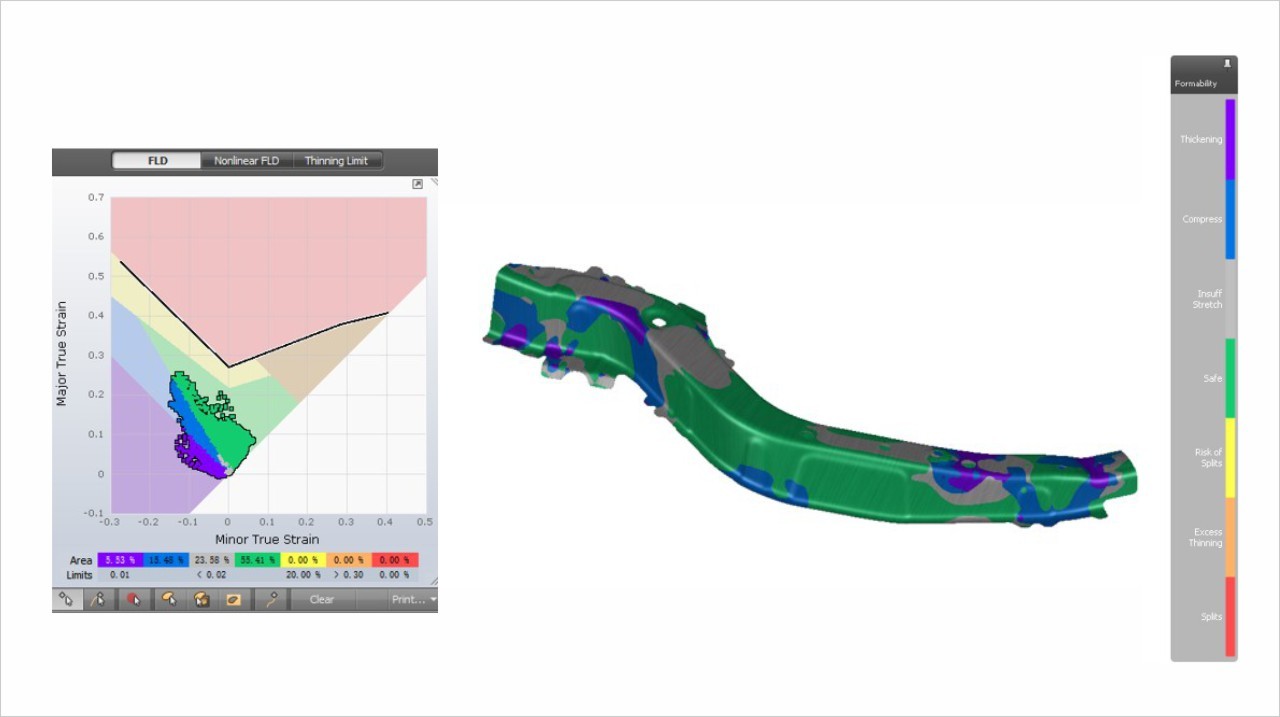Choose the red circle area selection tool
The image size is (1280, 717).
(x=135, y=599)
